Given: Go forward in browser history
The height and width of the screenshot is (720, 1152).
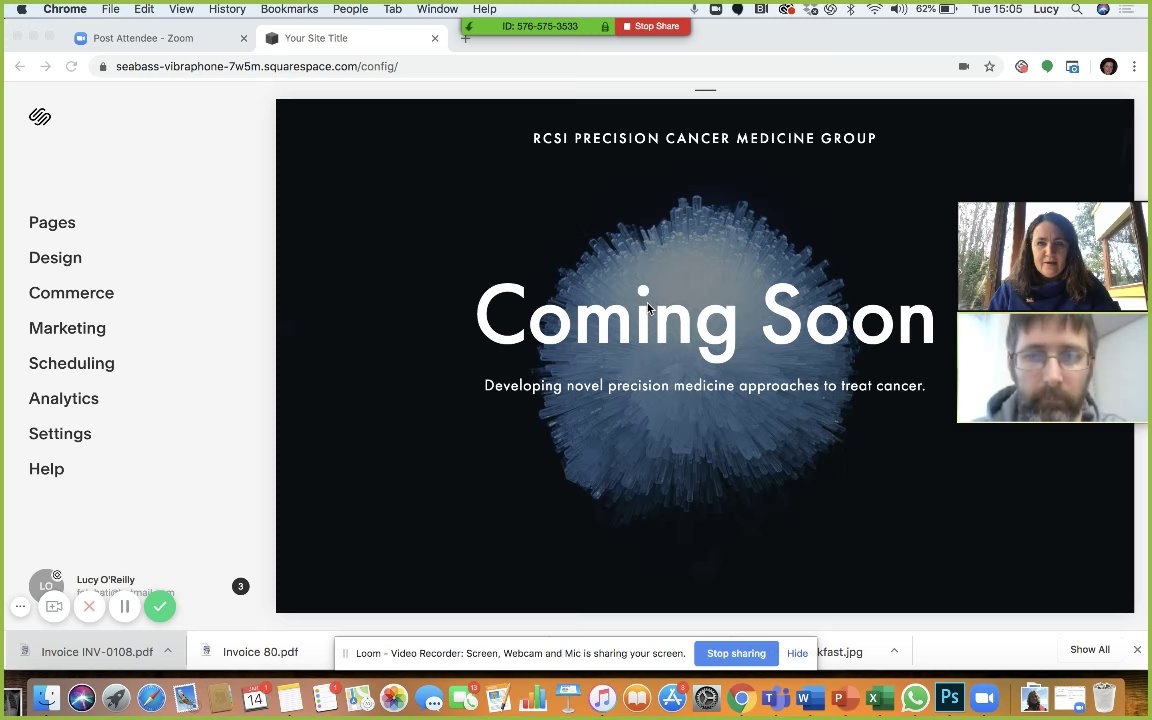Looking at the screenshot, I should [x=46, y=66].
